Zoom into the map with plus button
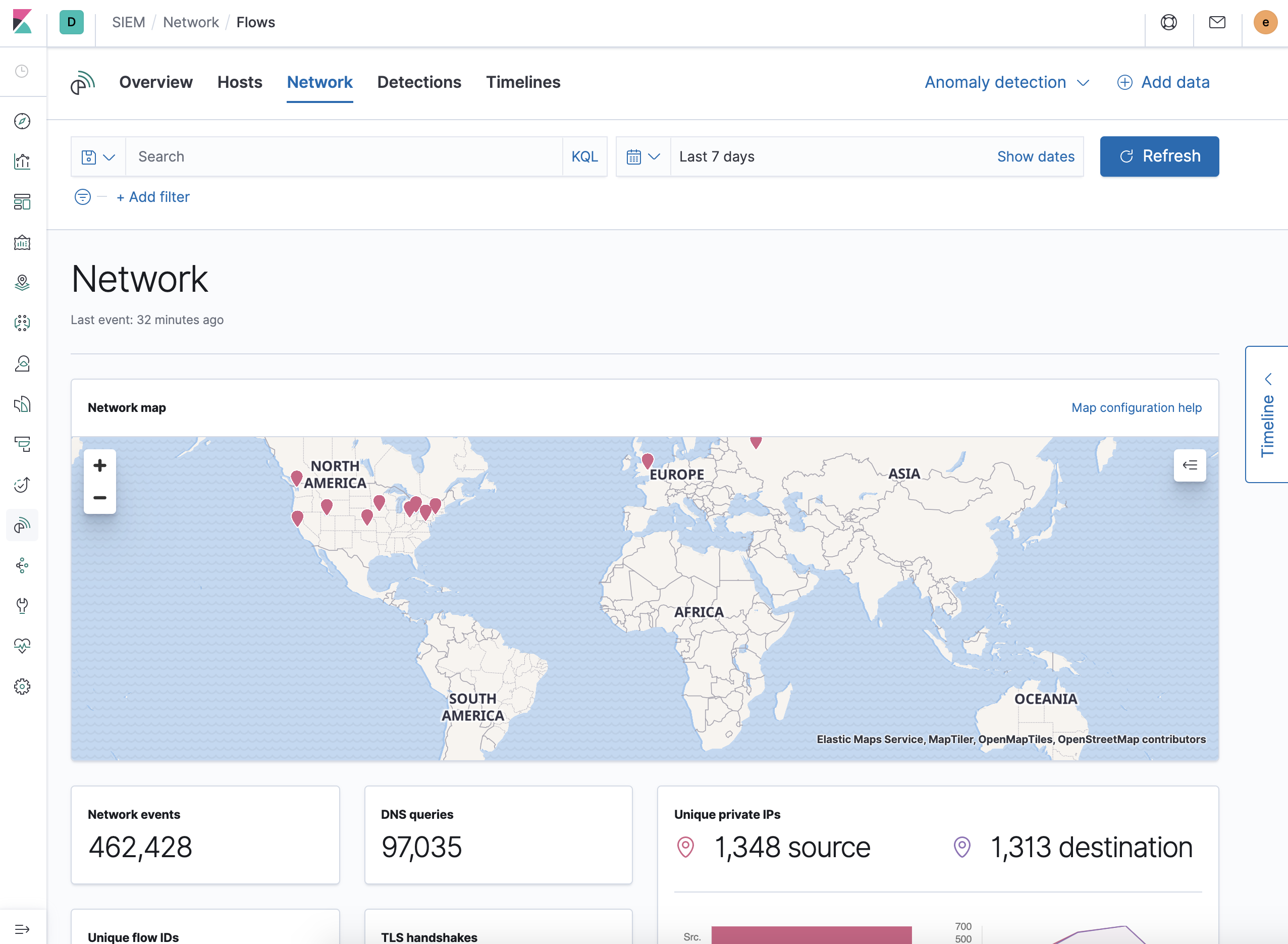This screenshot has height=944, width=1288. (x=100, y=465)
